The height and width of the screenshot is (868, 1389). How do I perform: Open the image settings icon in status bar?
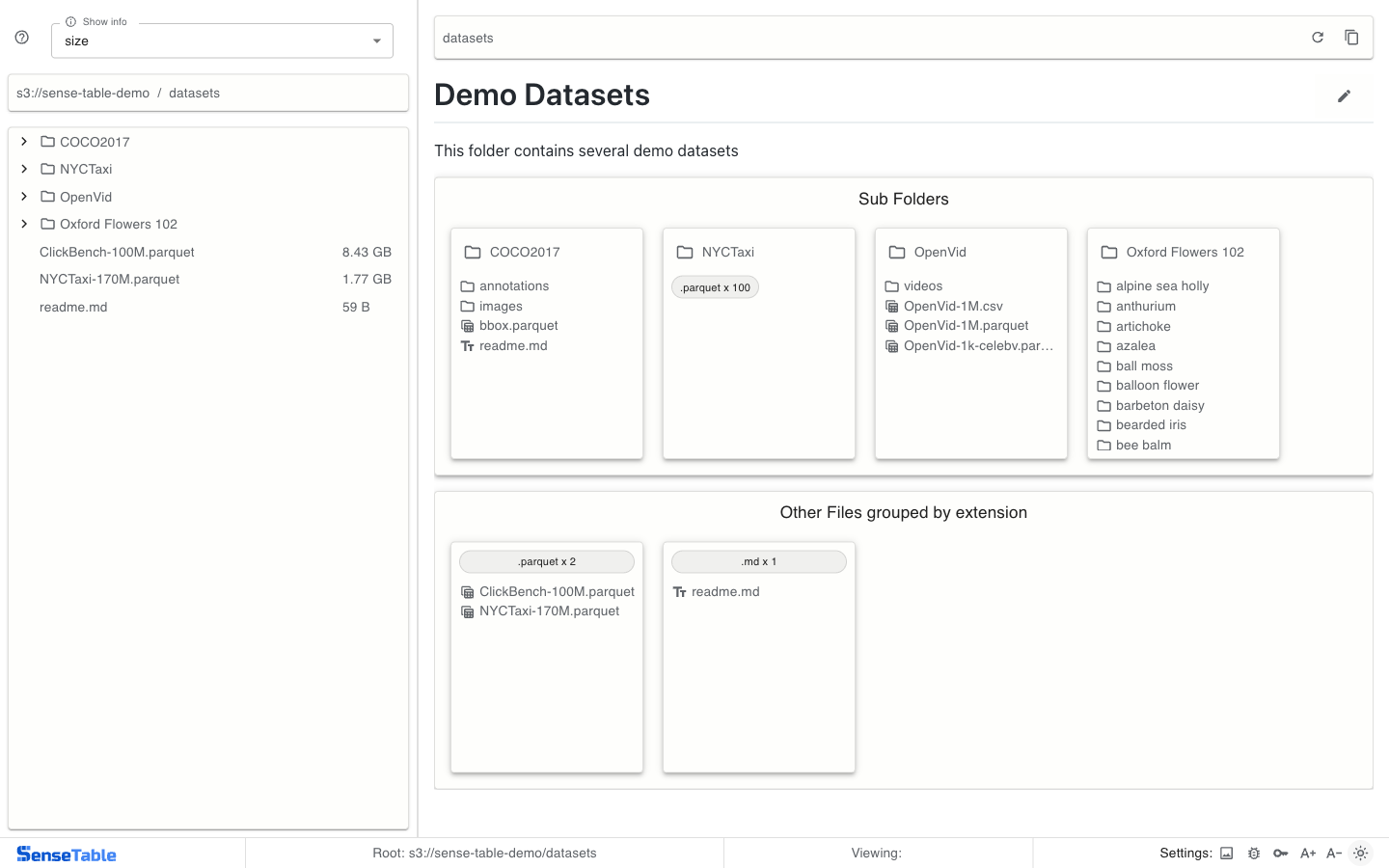[x=1227, y=854]
